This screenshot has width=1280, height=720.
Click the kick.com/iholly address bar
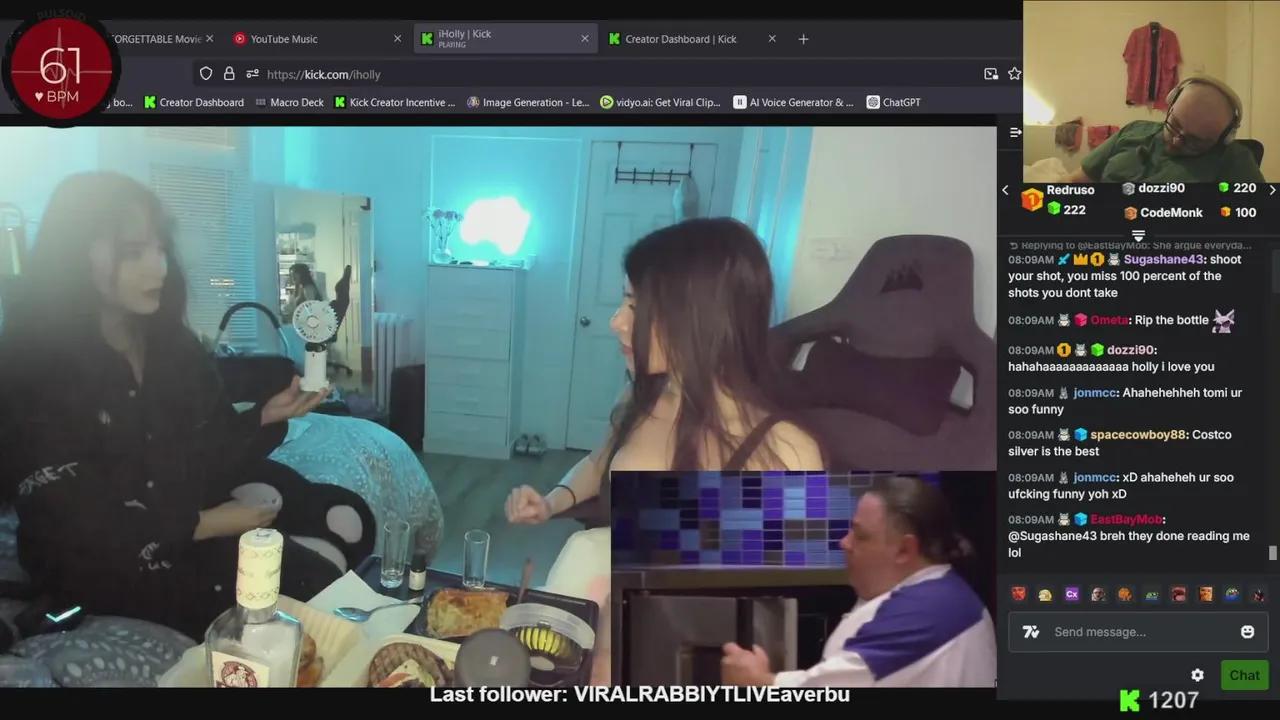(323, 74)
